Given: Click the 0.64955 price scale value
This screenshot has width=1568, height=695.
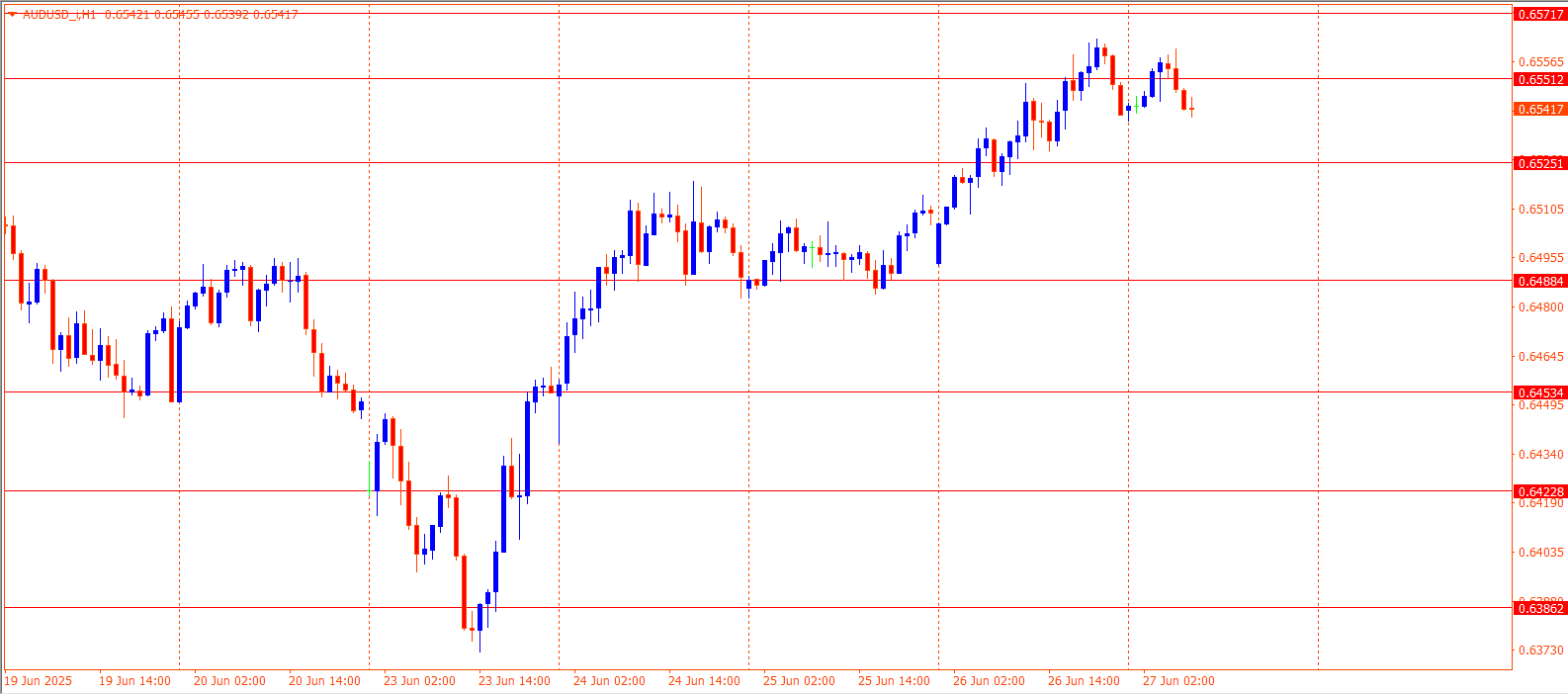Looking at the screenshot, I should pos(1540,257).
